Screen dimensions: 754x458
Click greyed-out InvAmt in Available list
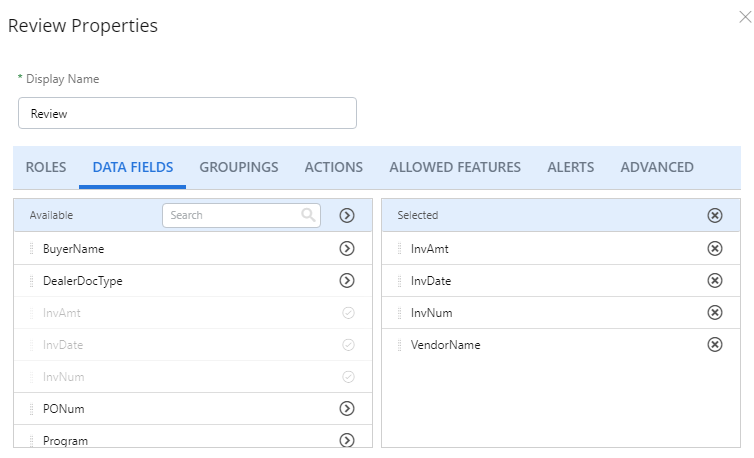62,313
